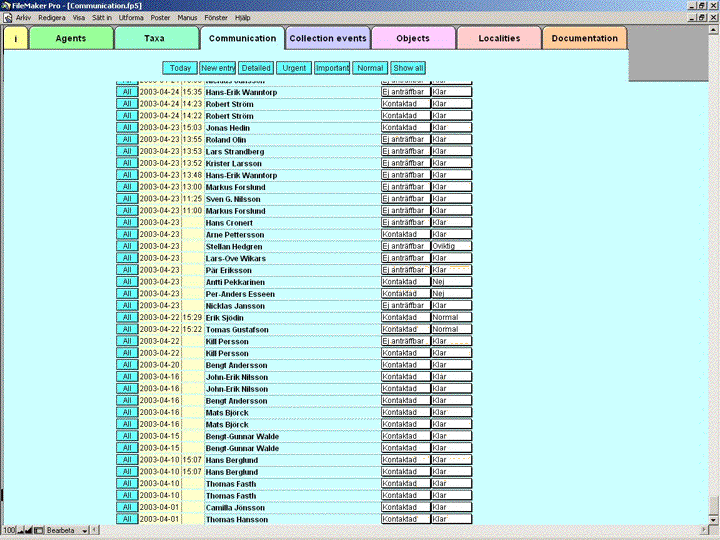Click horizontal scrollbar left arrow at bottom

coord(95,530)
